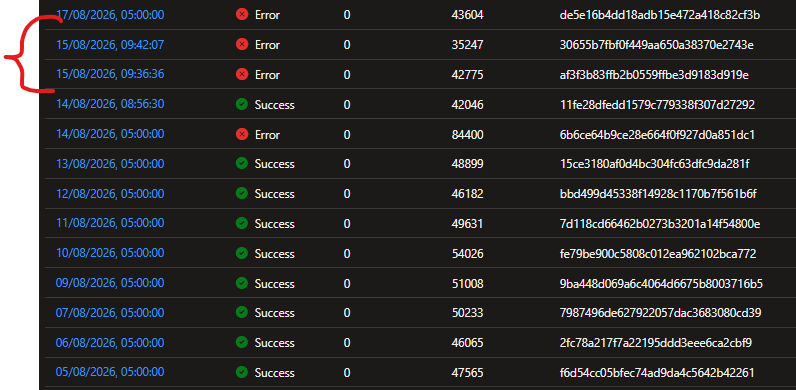Click the green success icon in 08:56:30 row
Screen dimensions: 796x390
pyautogui.click(x=242, y=104)
